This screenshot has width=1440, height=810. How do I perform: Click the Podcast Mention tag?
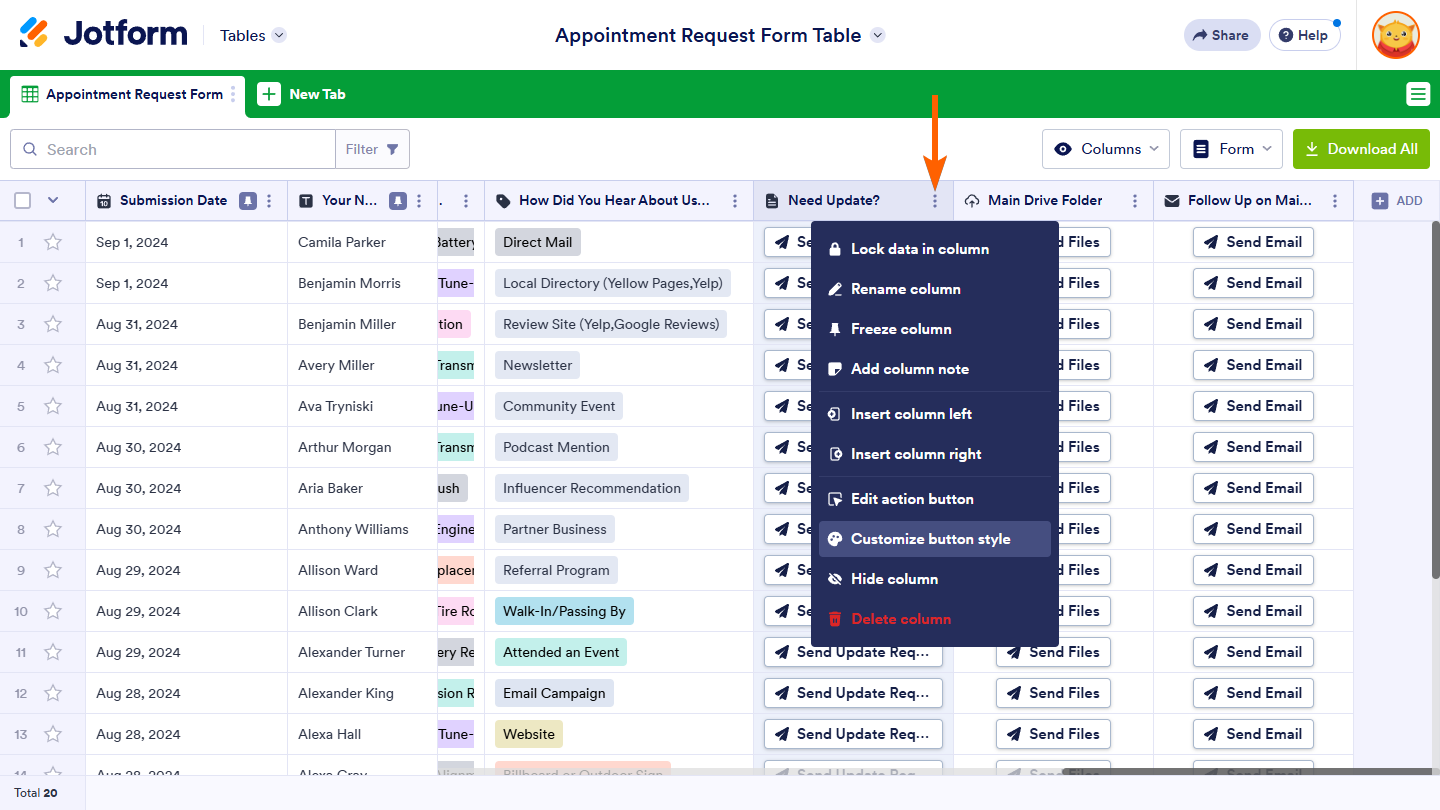point(556,447)
